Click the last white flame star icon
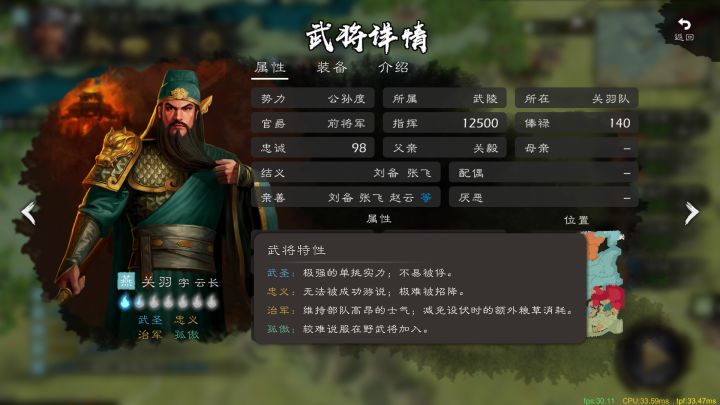 pyautogui.click(x=212, y=301)
